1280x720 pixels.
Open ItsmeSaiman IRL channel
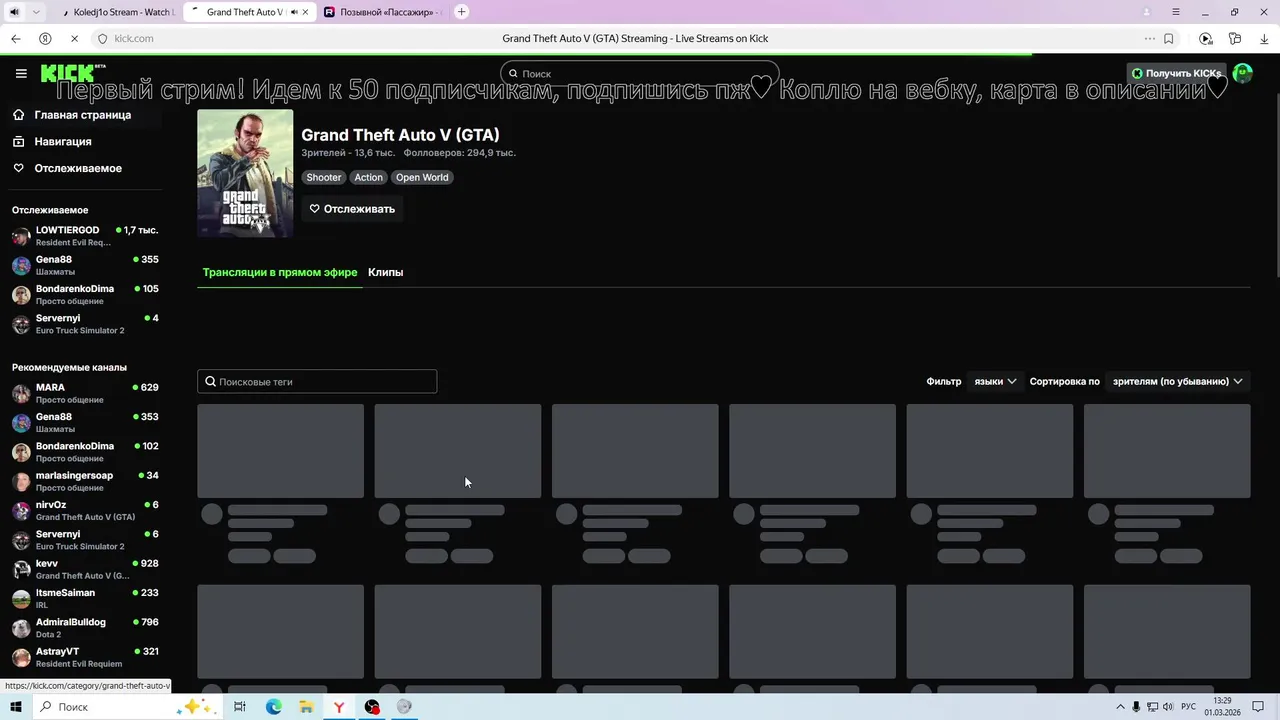click(85, 598)
